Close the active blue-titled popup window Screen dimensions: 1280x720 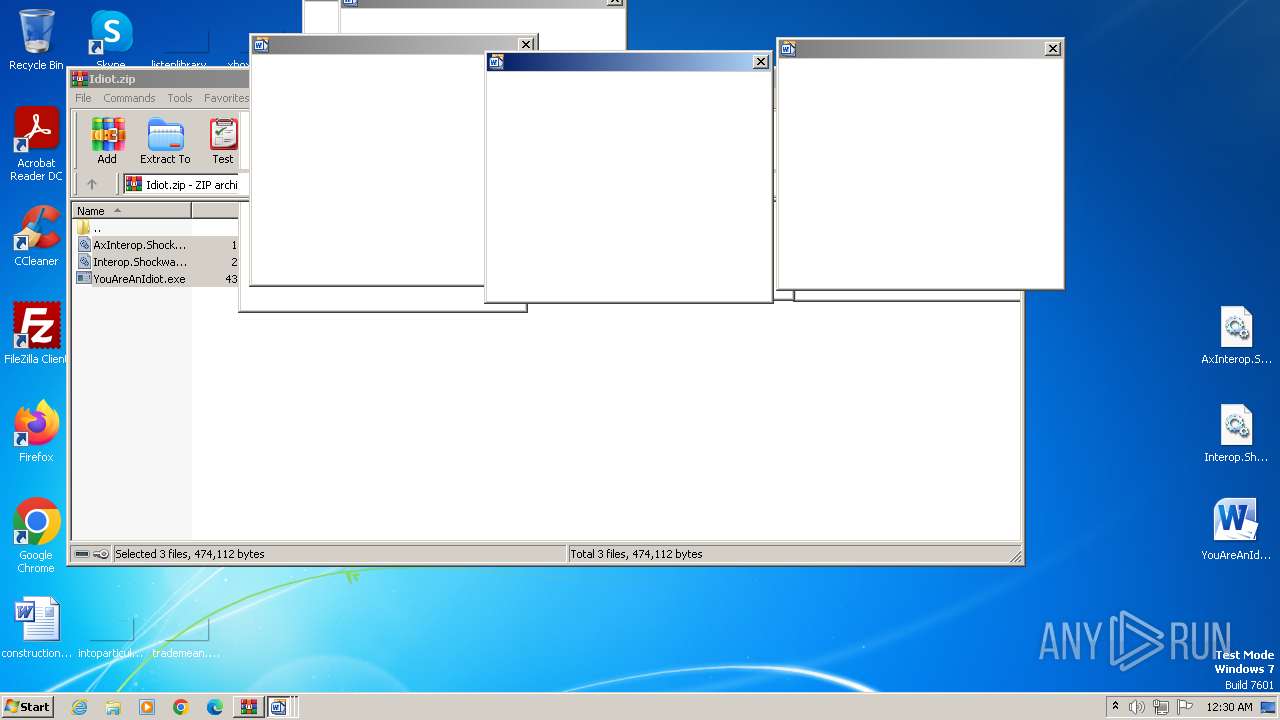click(x=760, y=62)
